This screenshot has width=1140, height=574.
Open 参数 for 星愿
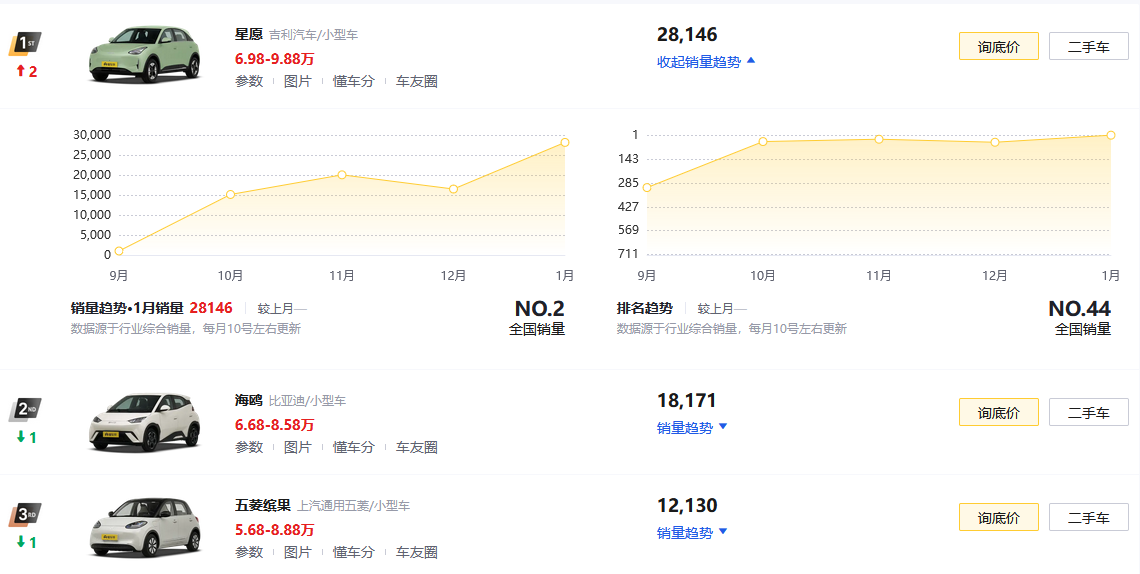[x=249, y=81]
